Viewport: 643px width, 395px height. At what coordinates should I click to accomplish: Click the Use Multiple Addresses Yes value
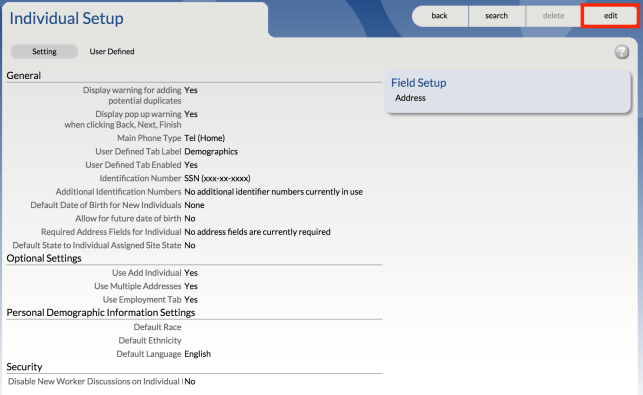(x=191, y=286)
